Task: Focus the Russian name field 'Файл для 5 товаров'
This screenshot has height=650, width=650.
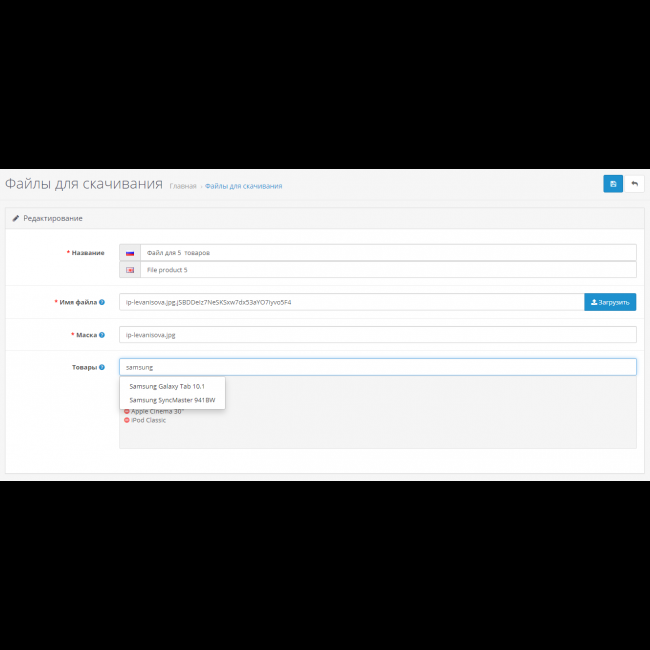Action: (387, 253)
